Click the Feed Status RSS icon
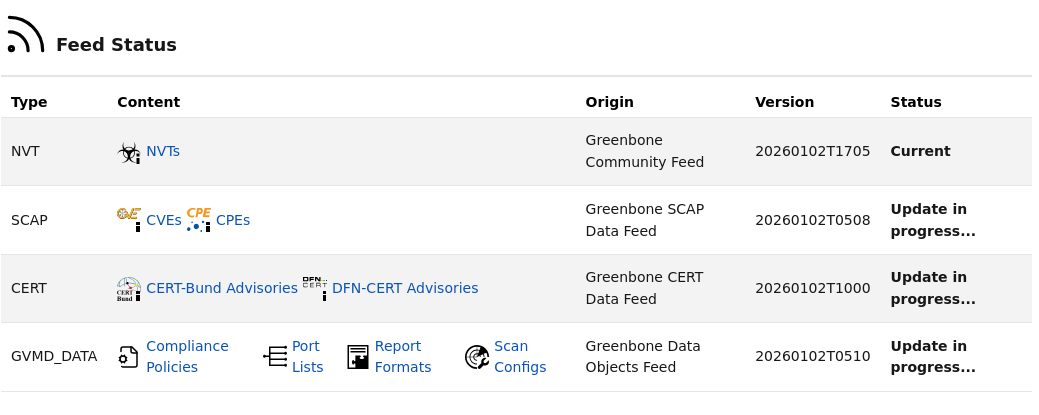This screenshot has width=1039, height=415. coord(25,35)
